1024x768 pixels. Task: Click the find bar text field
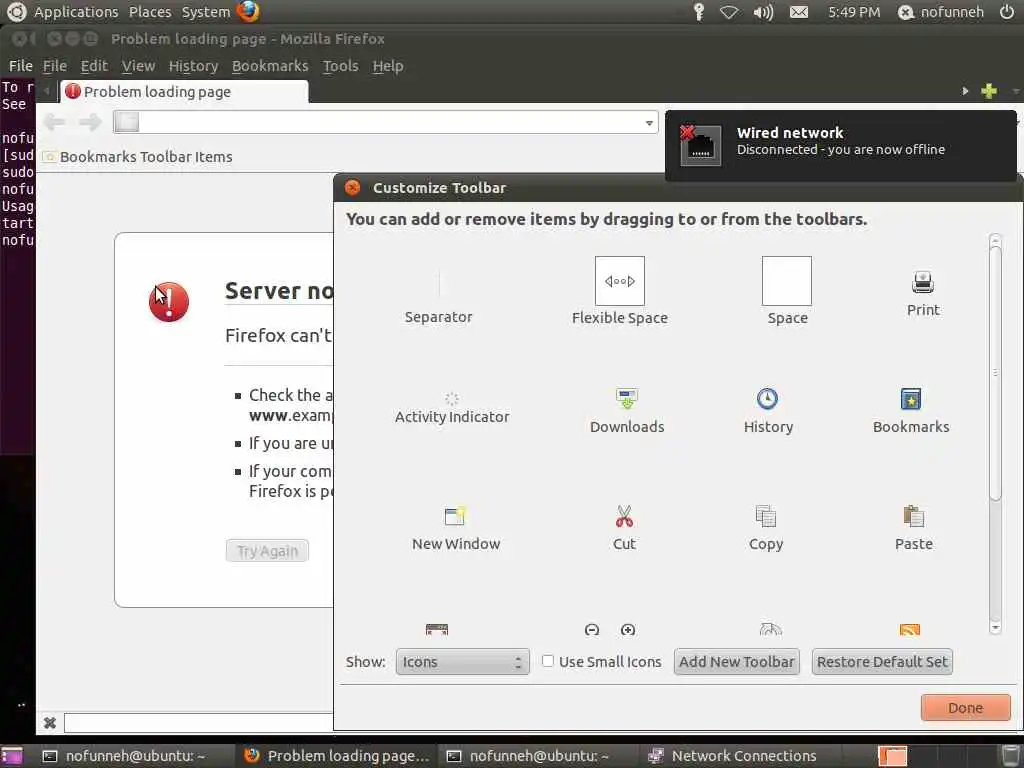(x=198, y=722)
